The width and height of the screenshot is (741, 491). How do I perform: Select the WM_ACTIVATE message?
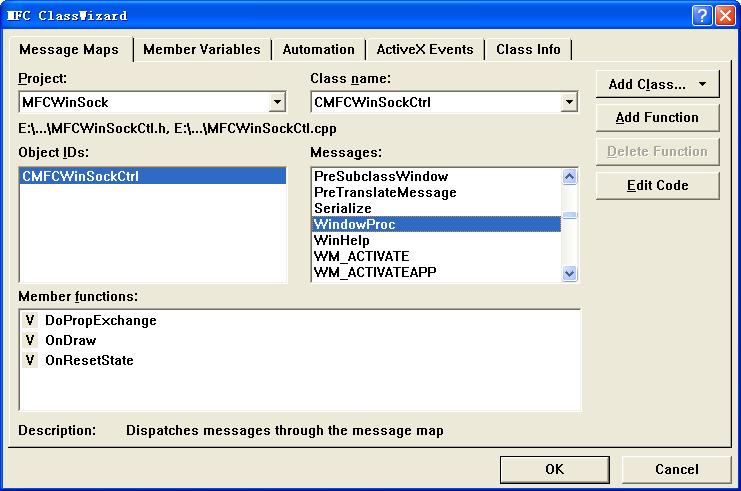437,256
